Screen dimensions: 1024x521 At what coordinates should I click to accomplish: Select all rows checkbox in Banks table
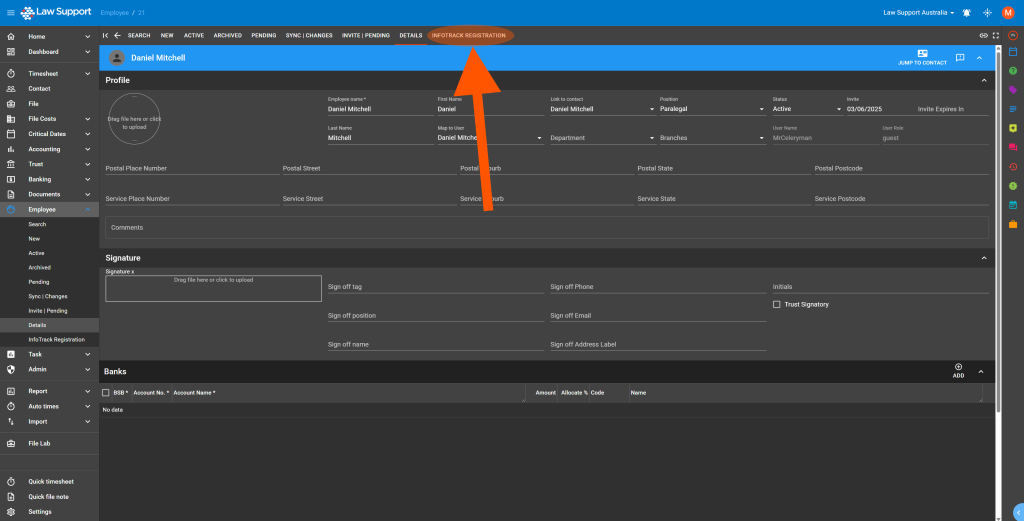point(106,393)
